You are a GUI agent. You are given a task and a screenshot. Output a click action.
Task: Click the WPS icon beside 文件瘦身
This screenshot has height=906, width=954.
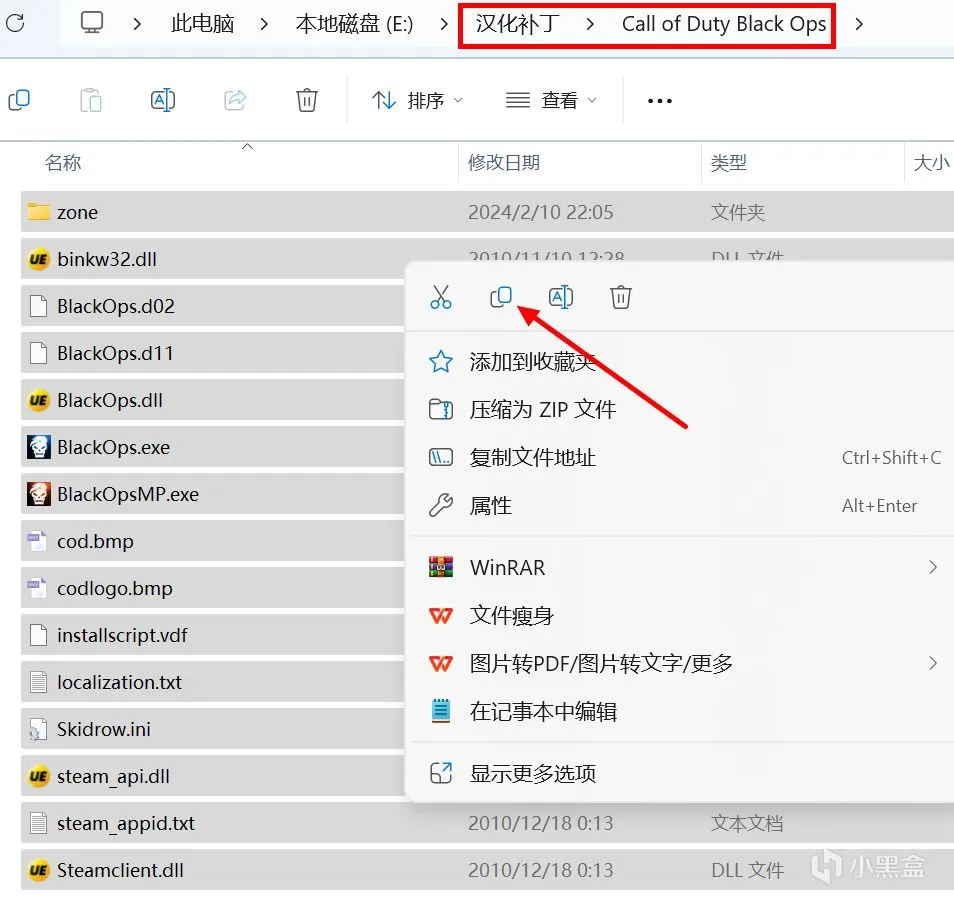pos(440,616)
